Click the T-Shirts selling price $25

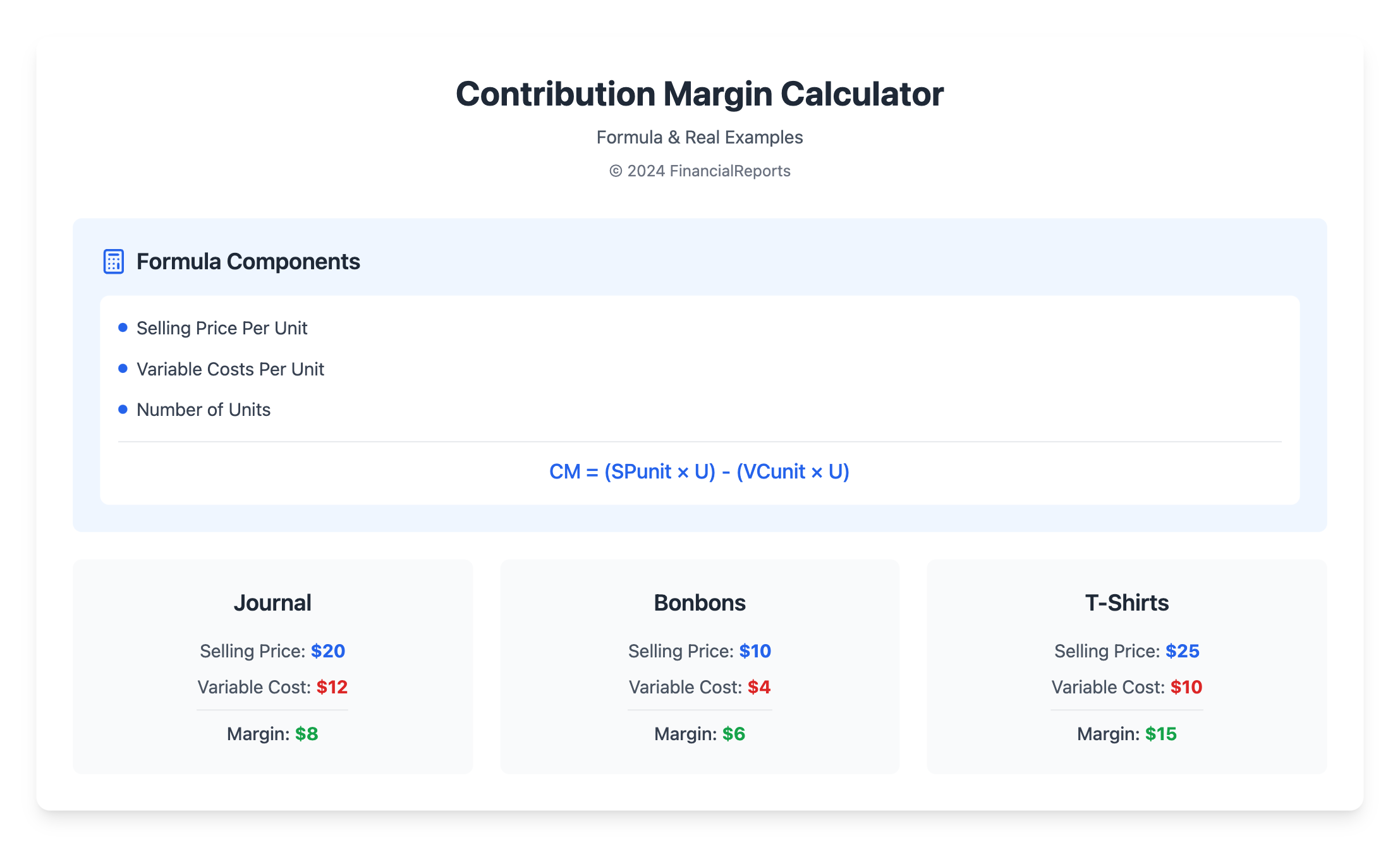[1183, 651]
